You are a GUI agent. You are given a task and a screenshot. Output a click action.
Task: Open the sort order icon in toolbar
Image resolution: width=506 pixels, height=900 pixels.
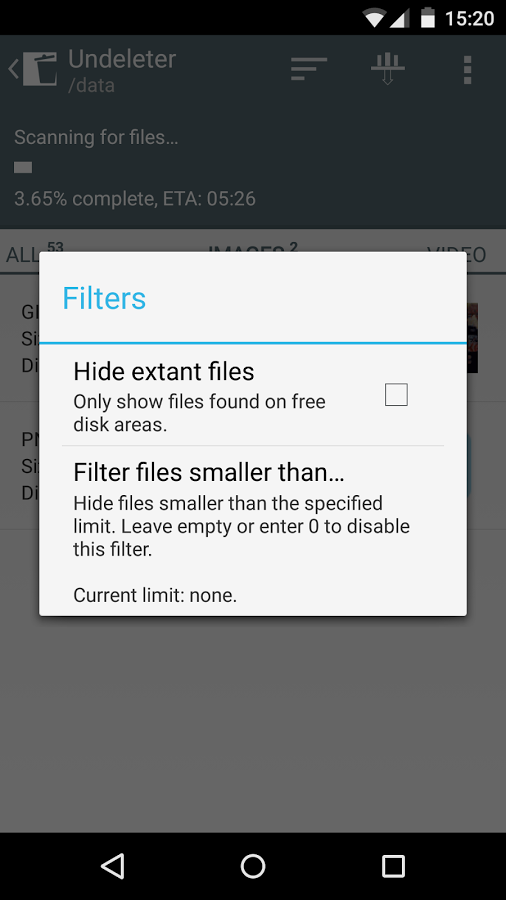[309, 69]
